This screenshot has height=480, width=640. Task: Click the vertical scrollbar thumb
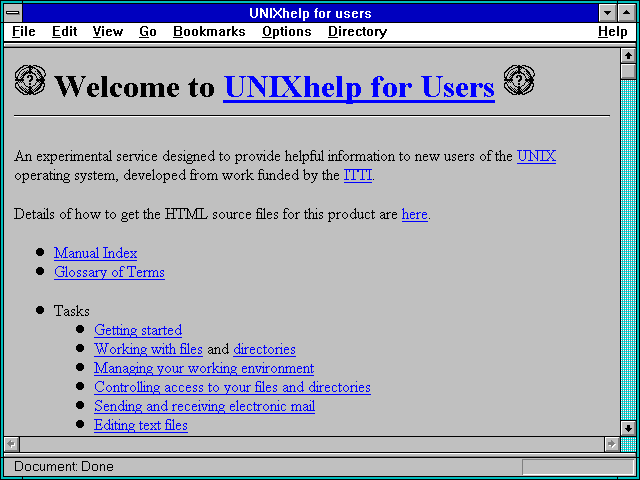(x=628, y=71)
